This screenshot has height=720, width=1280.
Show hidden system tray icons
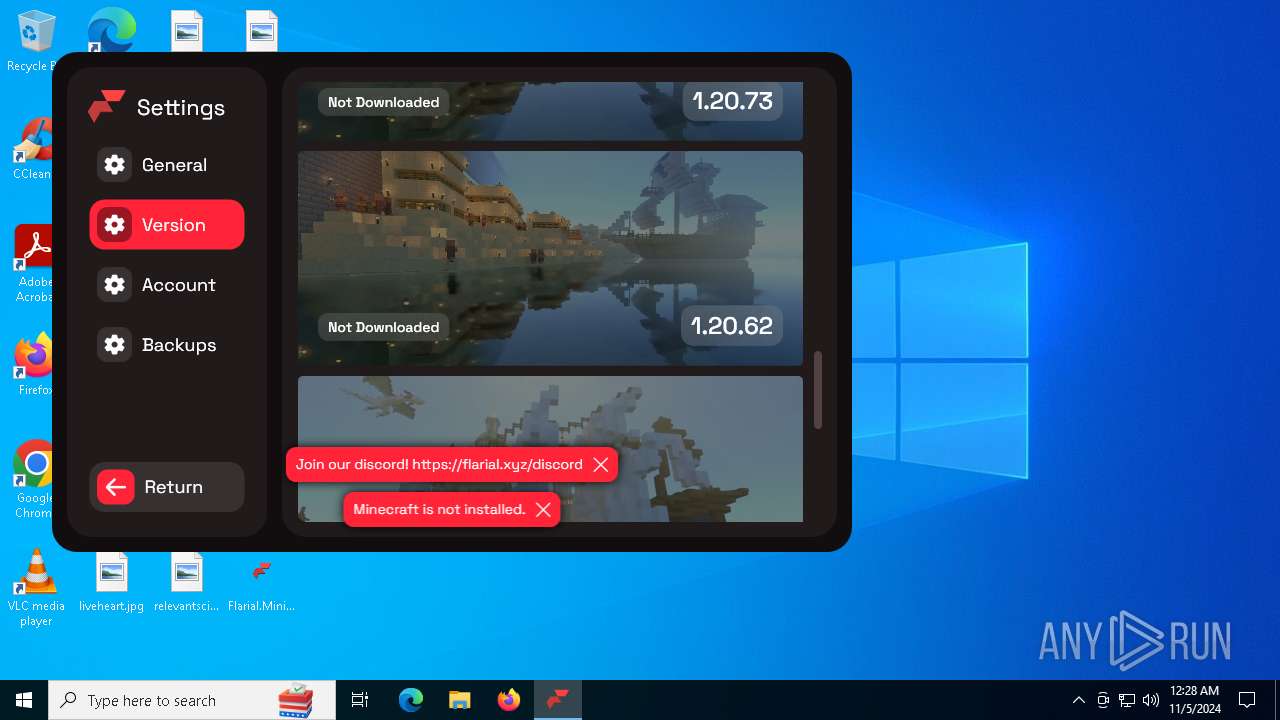[1078, 700]
